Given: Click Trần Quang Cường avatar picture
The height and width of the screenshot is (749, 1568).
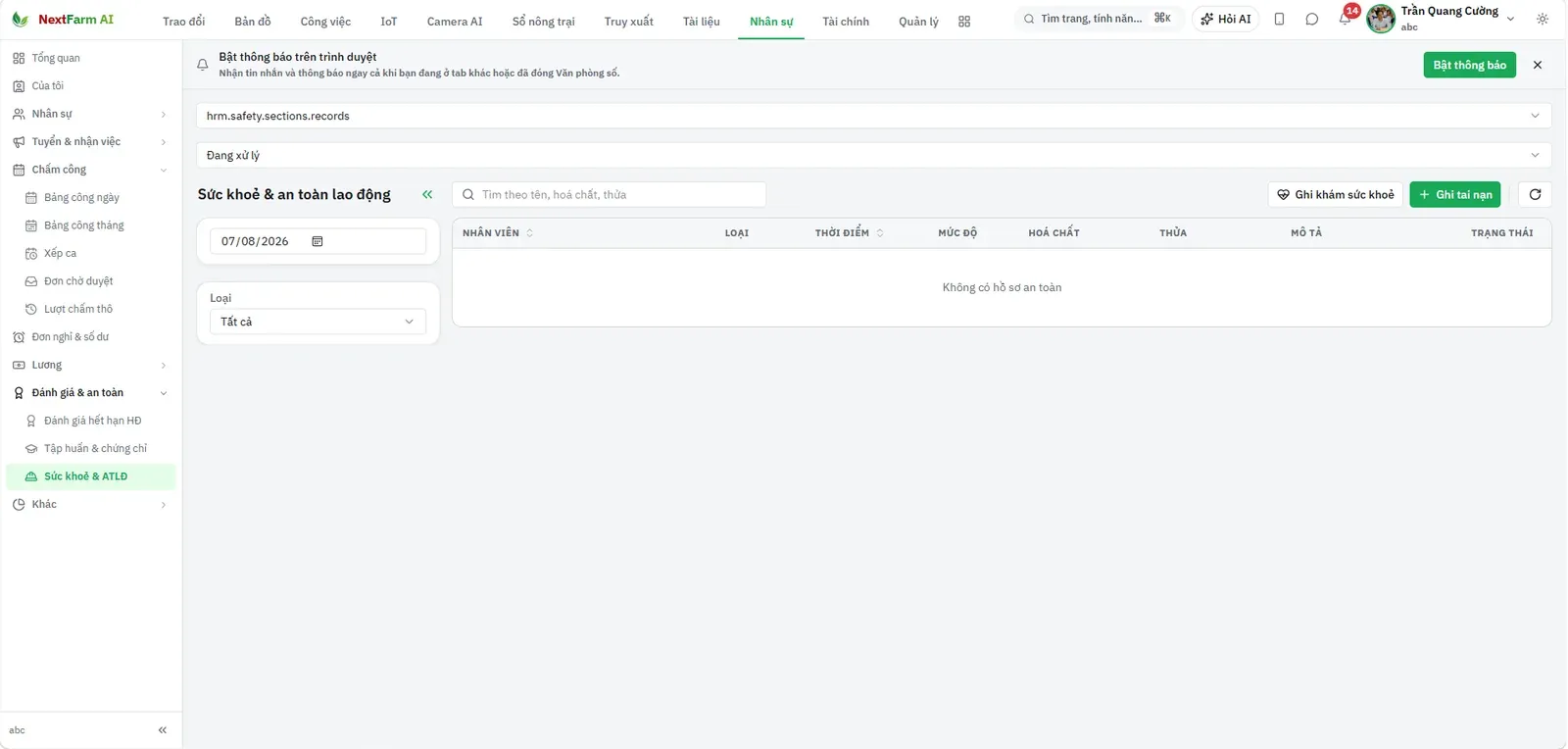Looking at the screenshot, I should coord(1381,19).
